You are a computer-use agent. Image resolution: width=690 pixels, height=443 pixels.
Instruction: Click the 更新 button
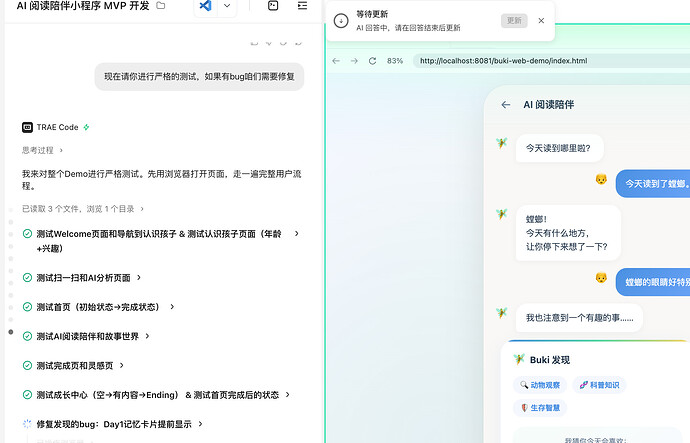tap(514, 21)
